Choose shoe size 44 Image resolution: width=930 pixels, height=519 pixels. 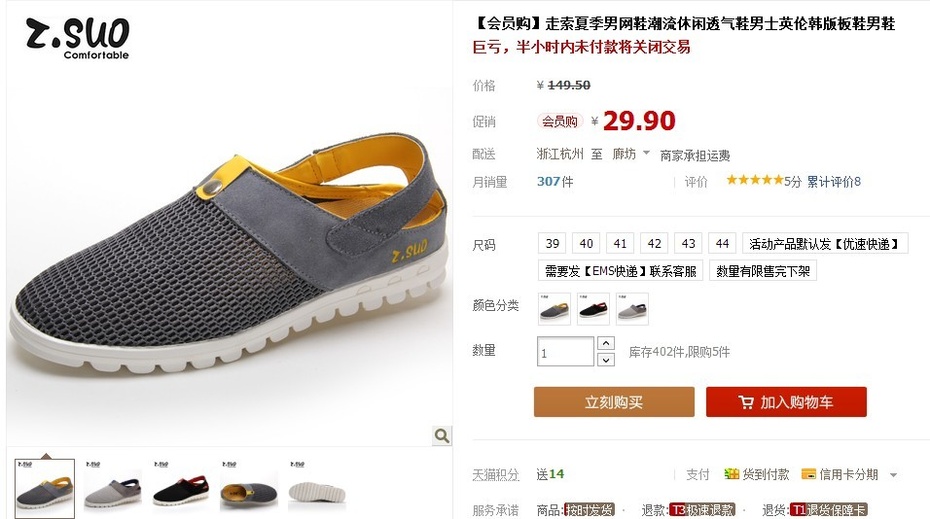pos(722,244)
